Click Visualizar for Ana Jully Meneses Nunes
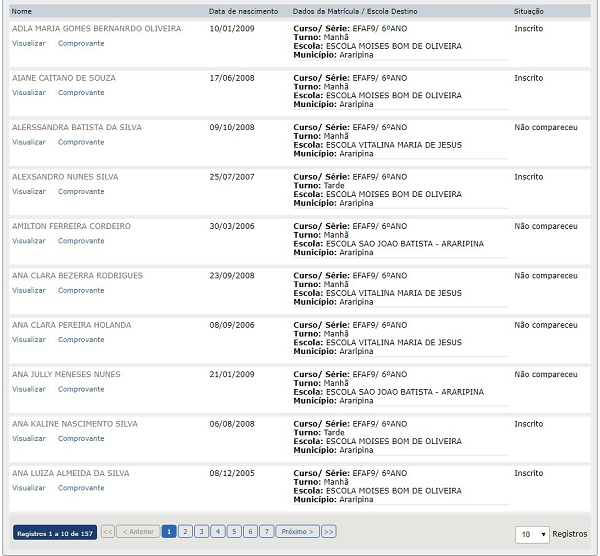600x556 pixels. pyautogui.click(x=29, y=389)
